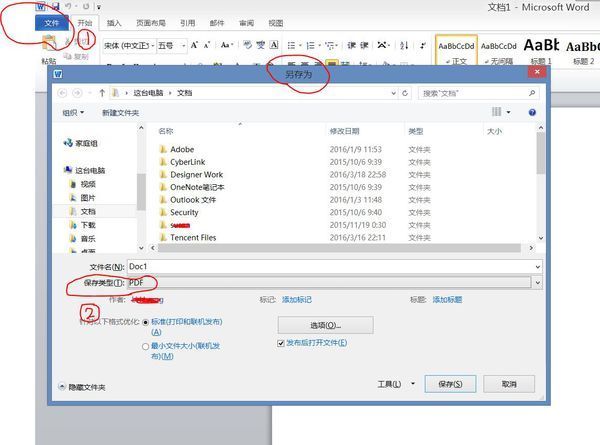Click the Change view icon in the dialog
This screenshot has width=600, height=445.
click(496, 112)
